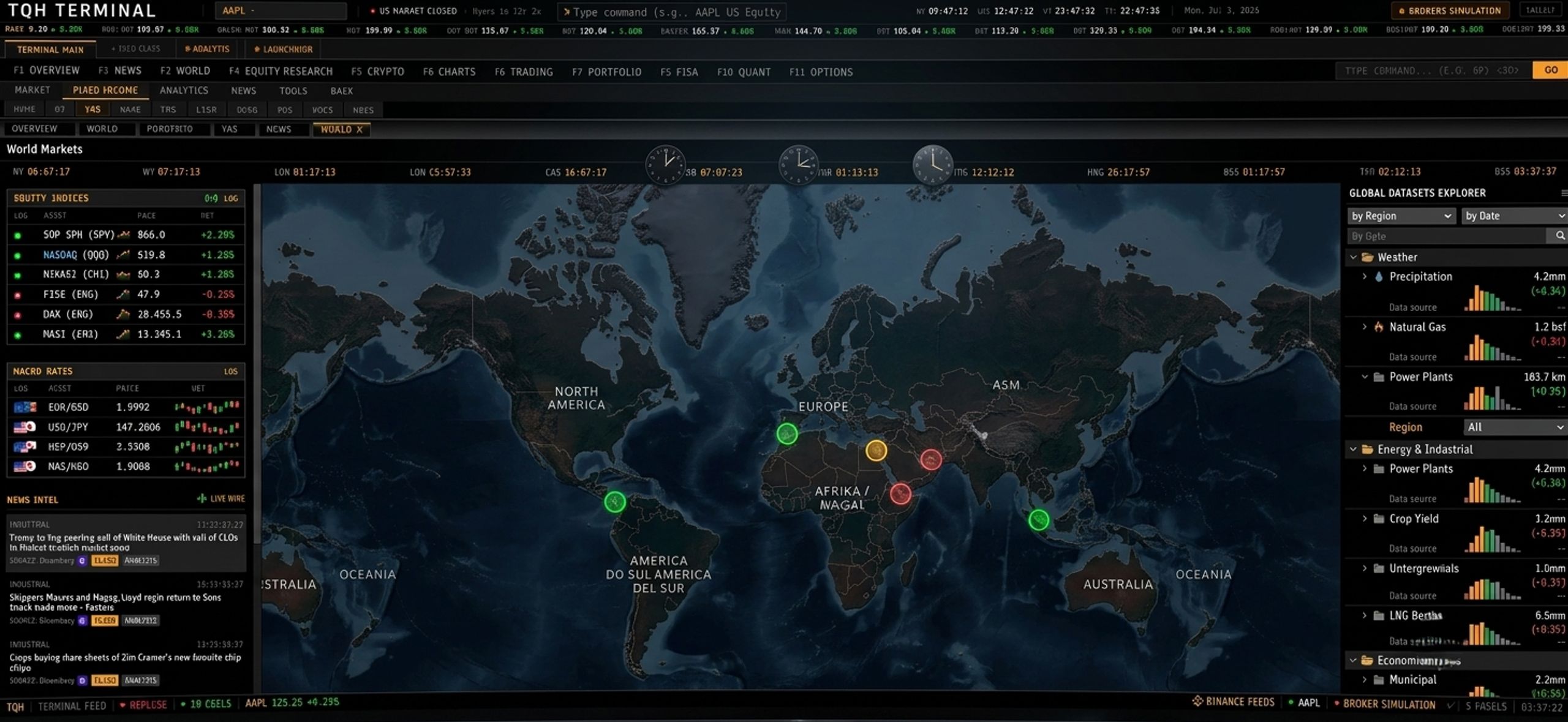Click the green marker near Panama
The width and height of the screenshot is (1568, 722).
tap(615, 502)
